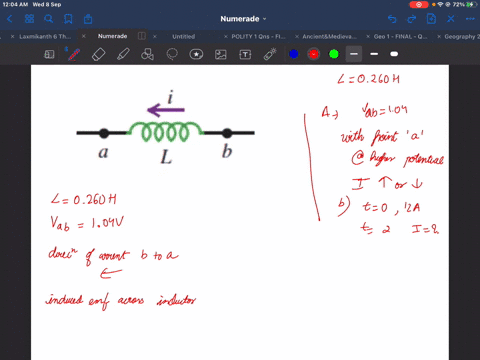The height and width of the screenshot is (360, 480).
Task: Open the Elements star sticker tool
Action: (x=196, y=54)
